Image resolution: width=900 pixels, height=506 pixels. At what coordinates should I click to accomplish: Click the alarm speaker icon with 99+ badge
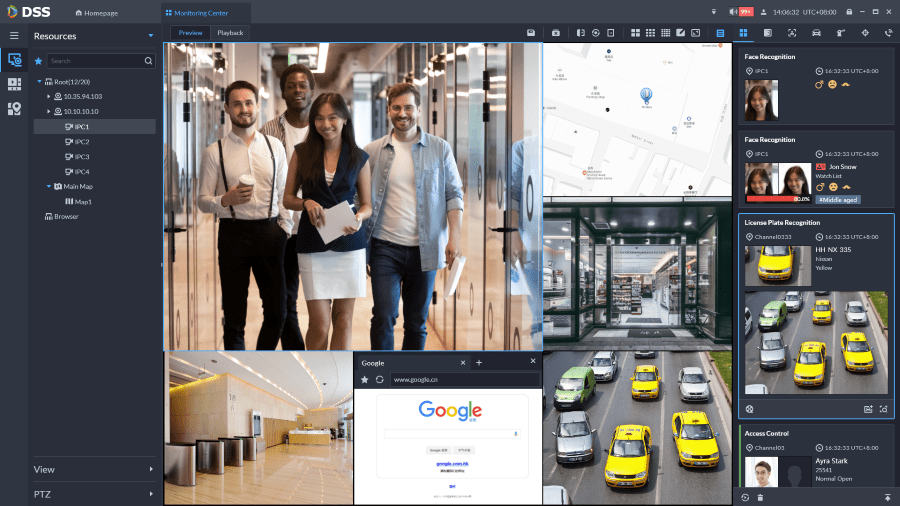(x=737, y=12)
